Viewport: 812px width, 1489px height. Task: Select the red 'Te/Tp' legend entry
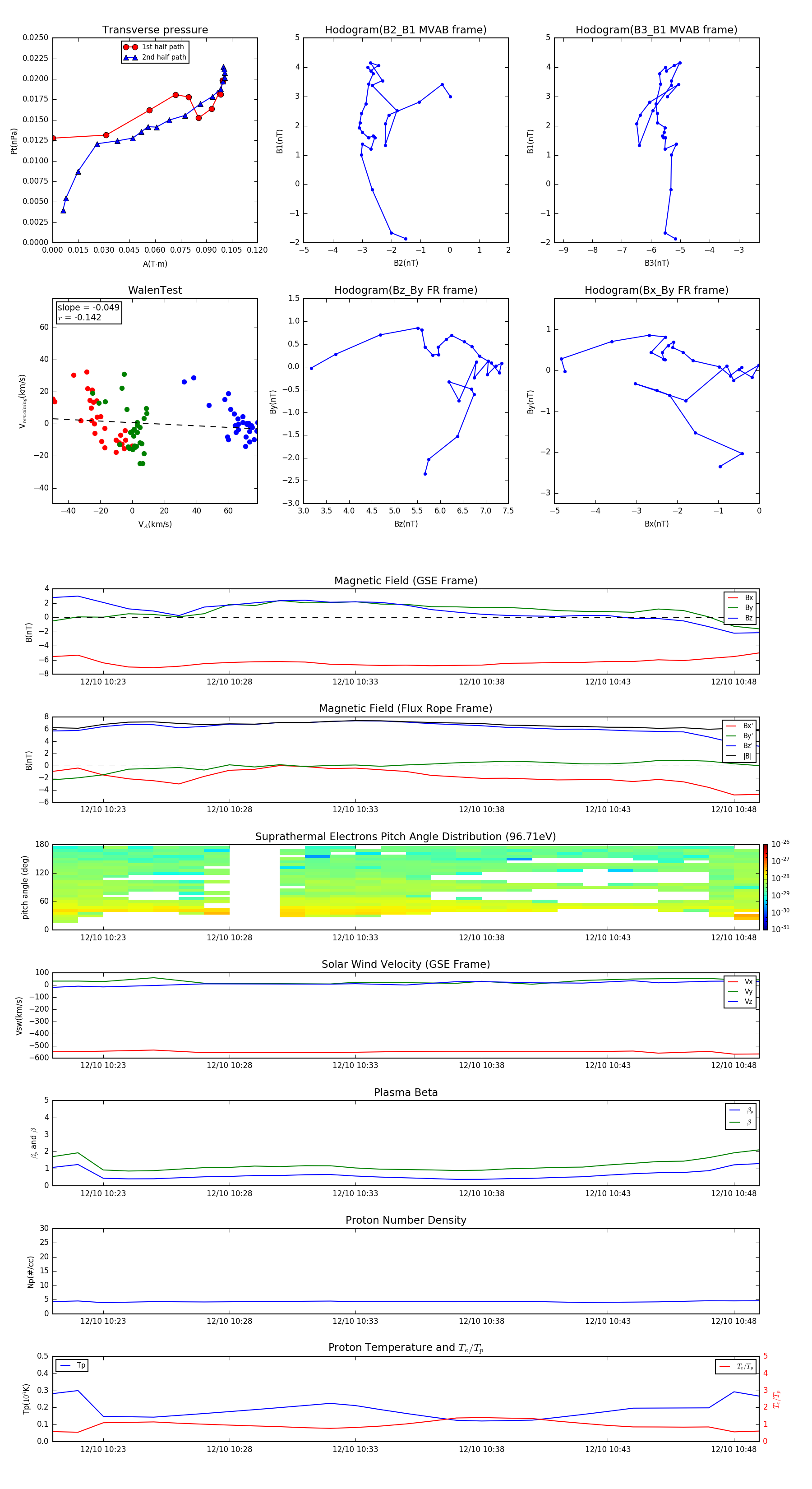[x=736, y=1366]
